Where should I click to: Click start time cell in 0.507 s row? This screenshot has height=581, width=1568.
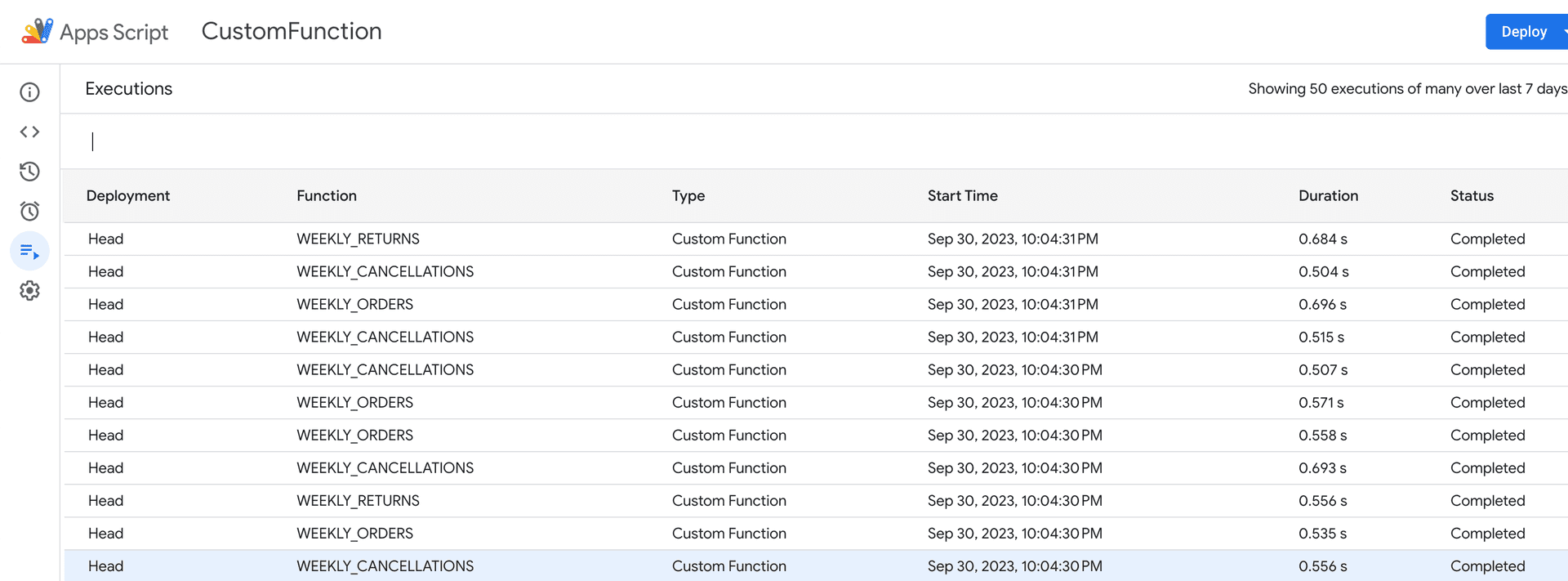pos(1015,369)
